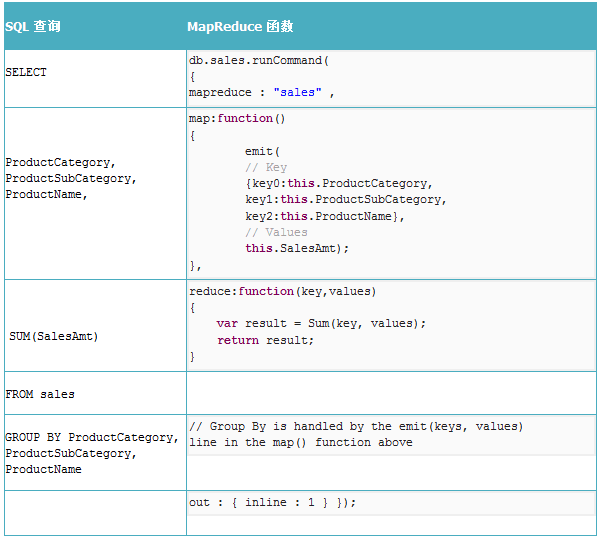Click the "return result;" code line
The image size is (604, 541).
pos(265,340)
